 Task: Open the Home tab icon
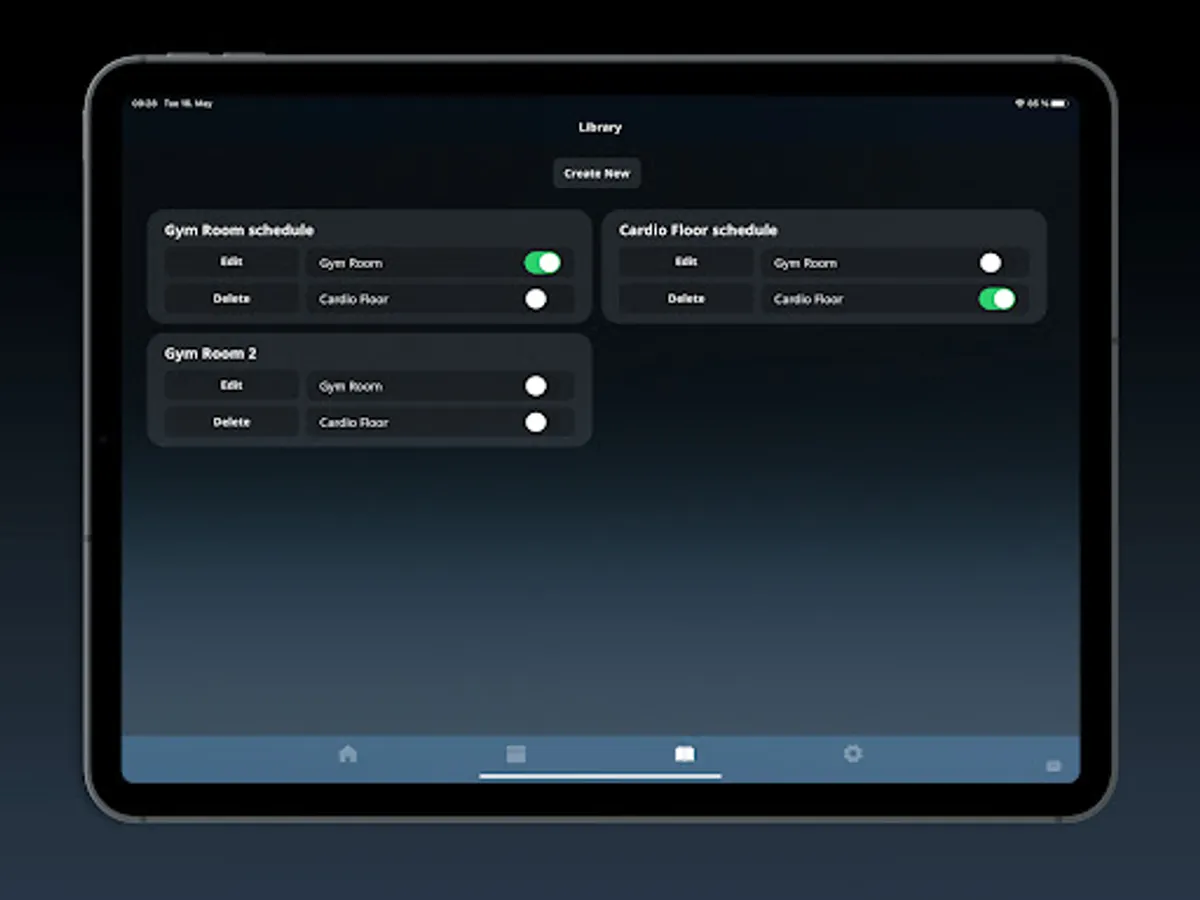[x=348, y=754]
